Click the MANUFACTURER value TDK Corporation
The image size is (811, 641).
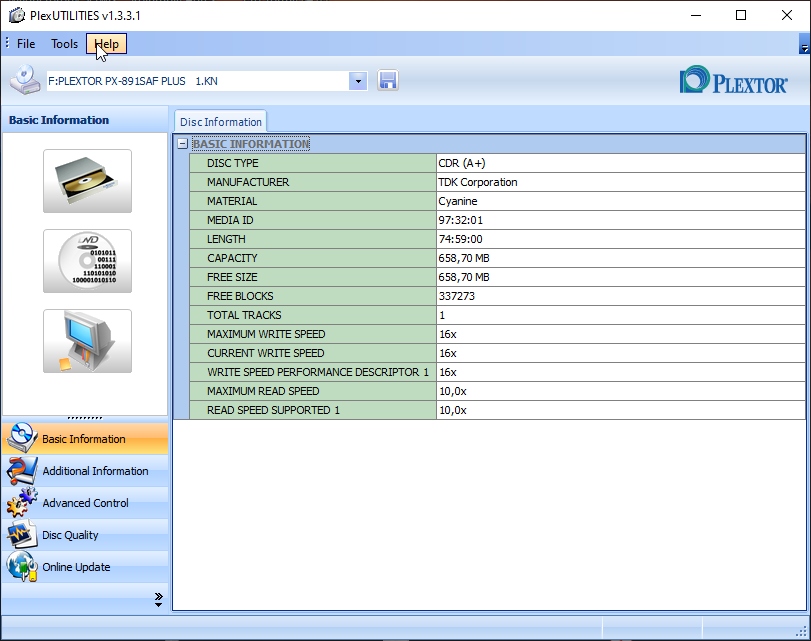[x=478, y=182]
